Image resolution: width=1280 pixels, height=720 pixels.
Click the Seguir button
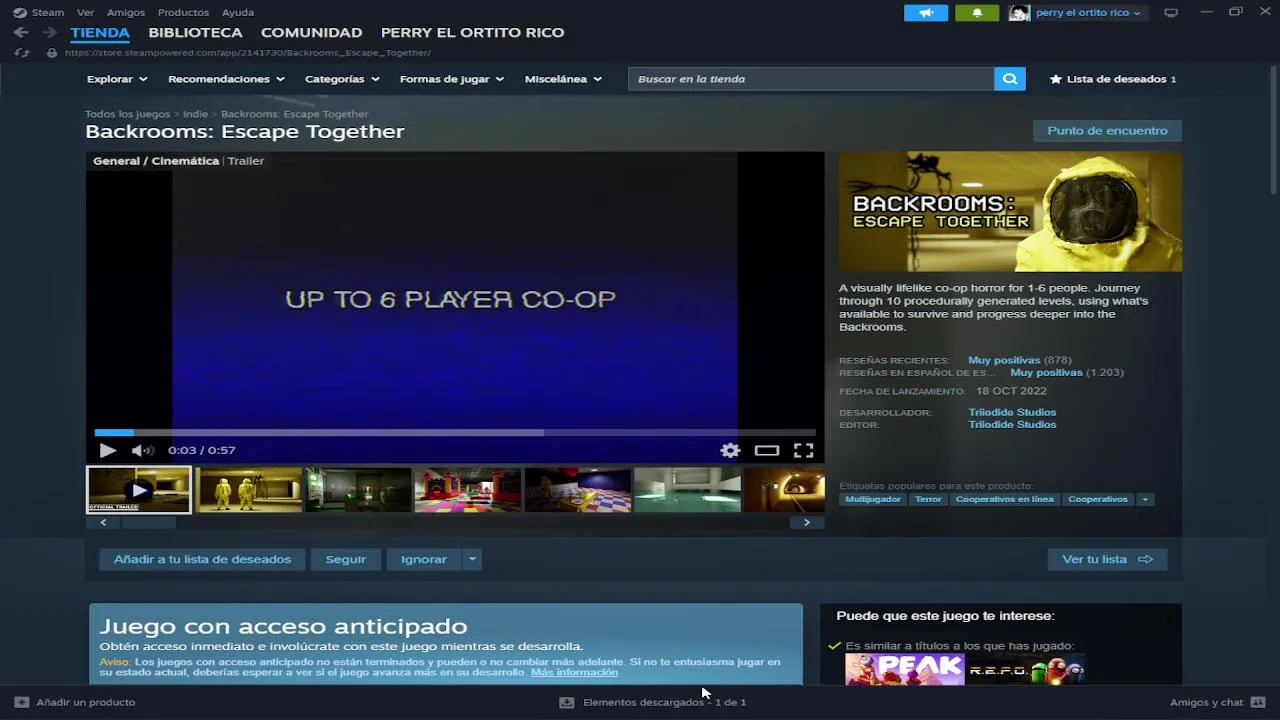346,559
